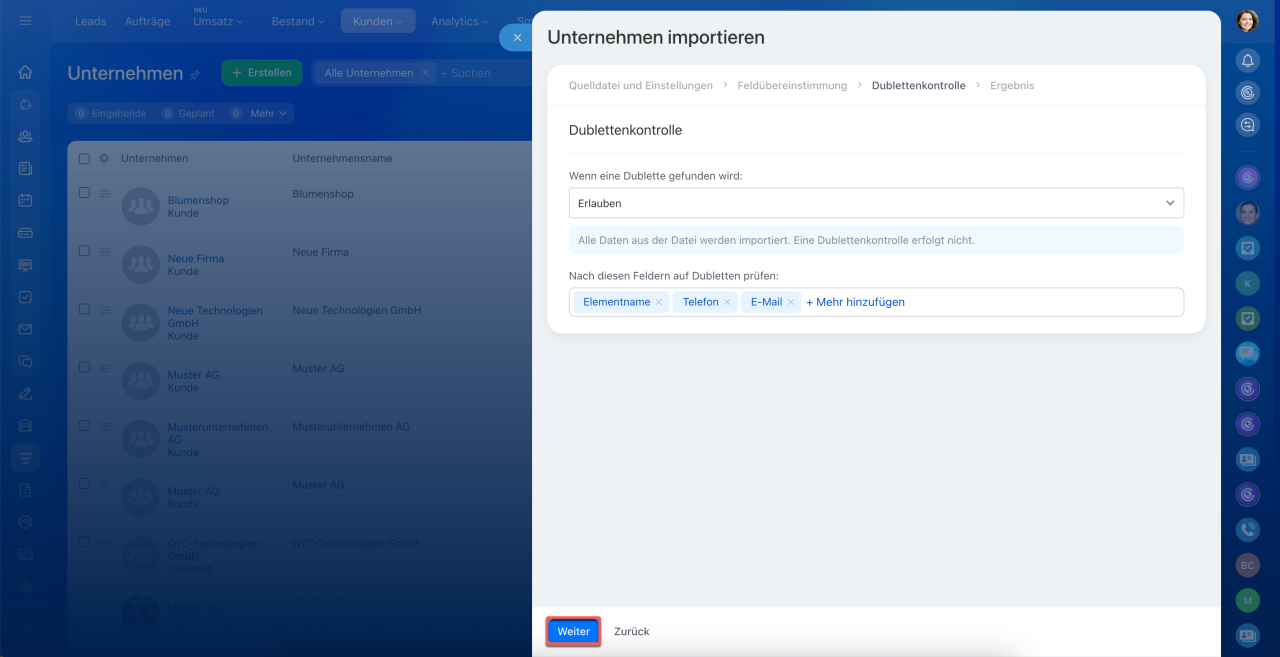Click the notifications bell icon
This screenshot has height=657, width=1280.
[1247, 61]
